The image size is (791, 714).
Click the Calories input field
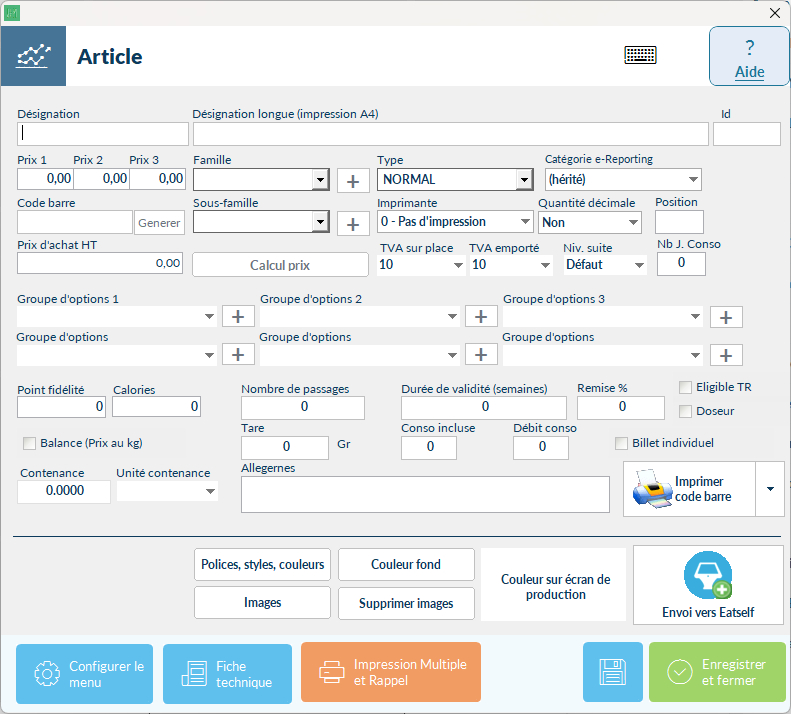pos(156,407)
